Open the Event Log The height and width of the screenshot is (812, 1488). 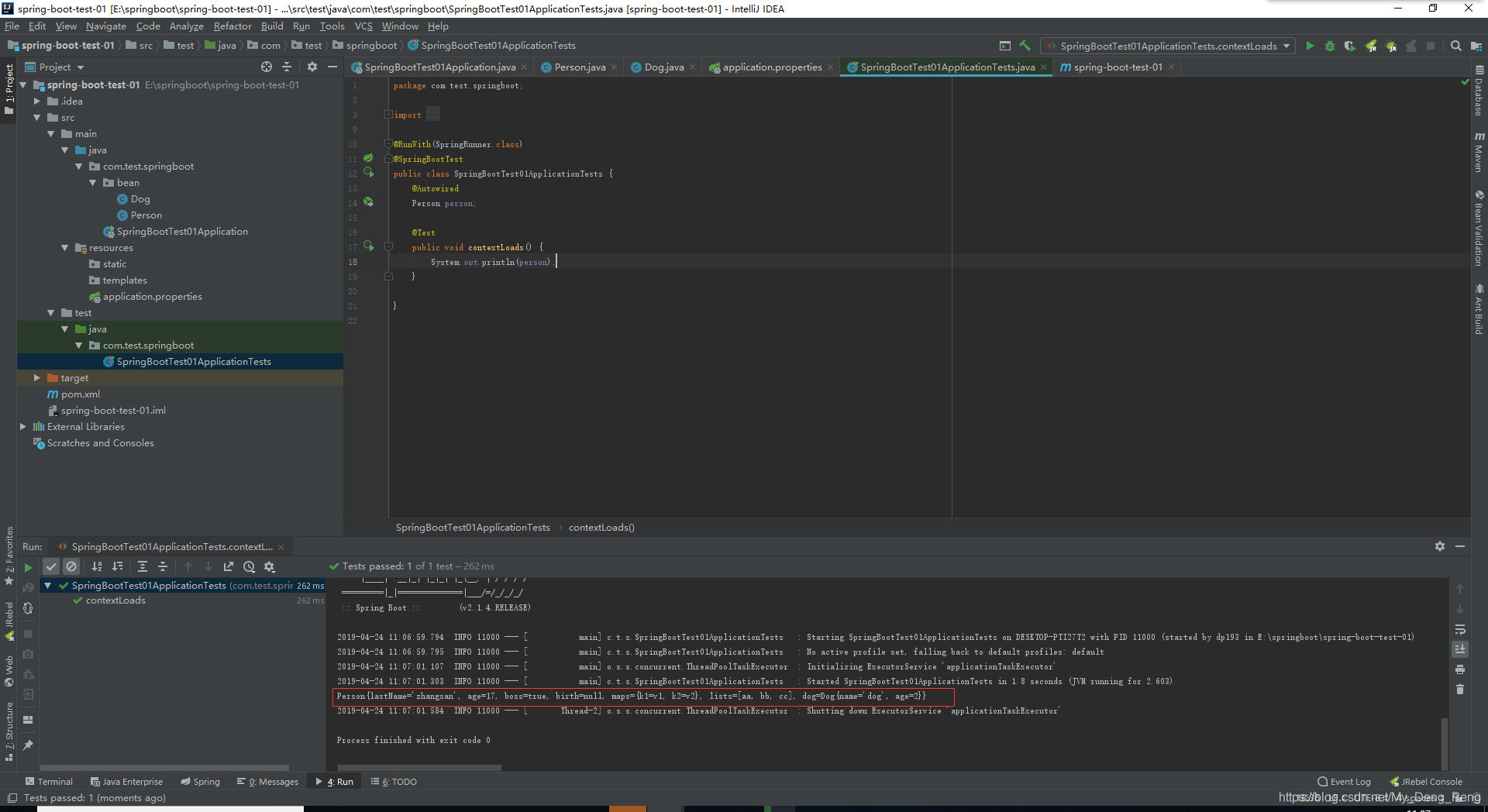click(1344, 782)
